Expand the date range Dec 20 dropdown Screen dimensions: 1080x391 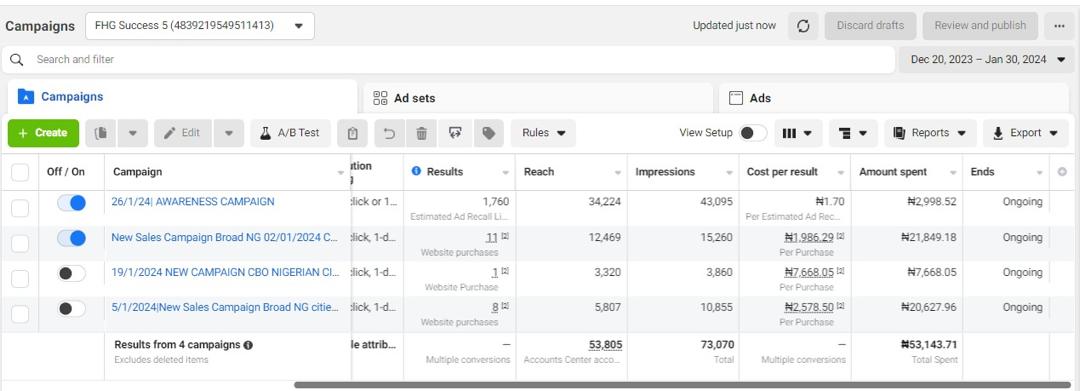988,59
